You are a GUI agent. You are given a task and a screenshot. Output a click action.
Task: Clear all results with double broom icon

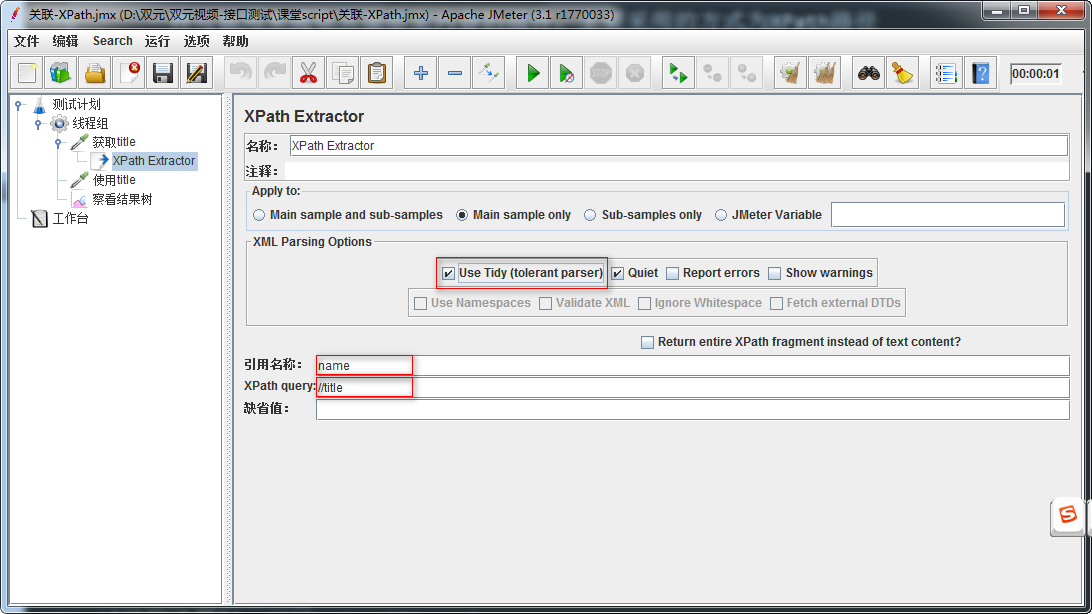pos(825,73)
